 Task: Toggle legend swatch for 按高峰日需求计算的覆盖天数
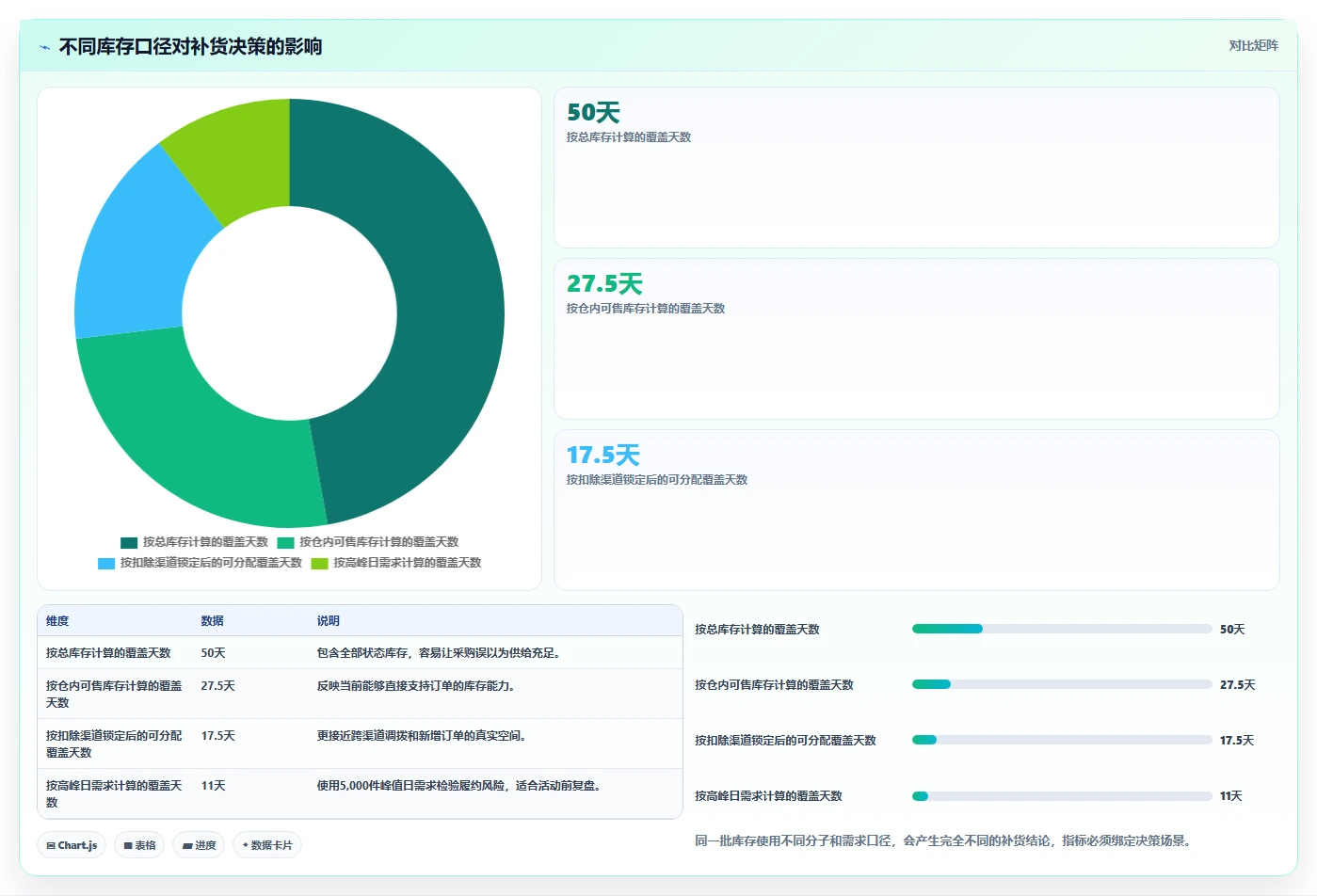coord(319,563)
